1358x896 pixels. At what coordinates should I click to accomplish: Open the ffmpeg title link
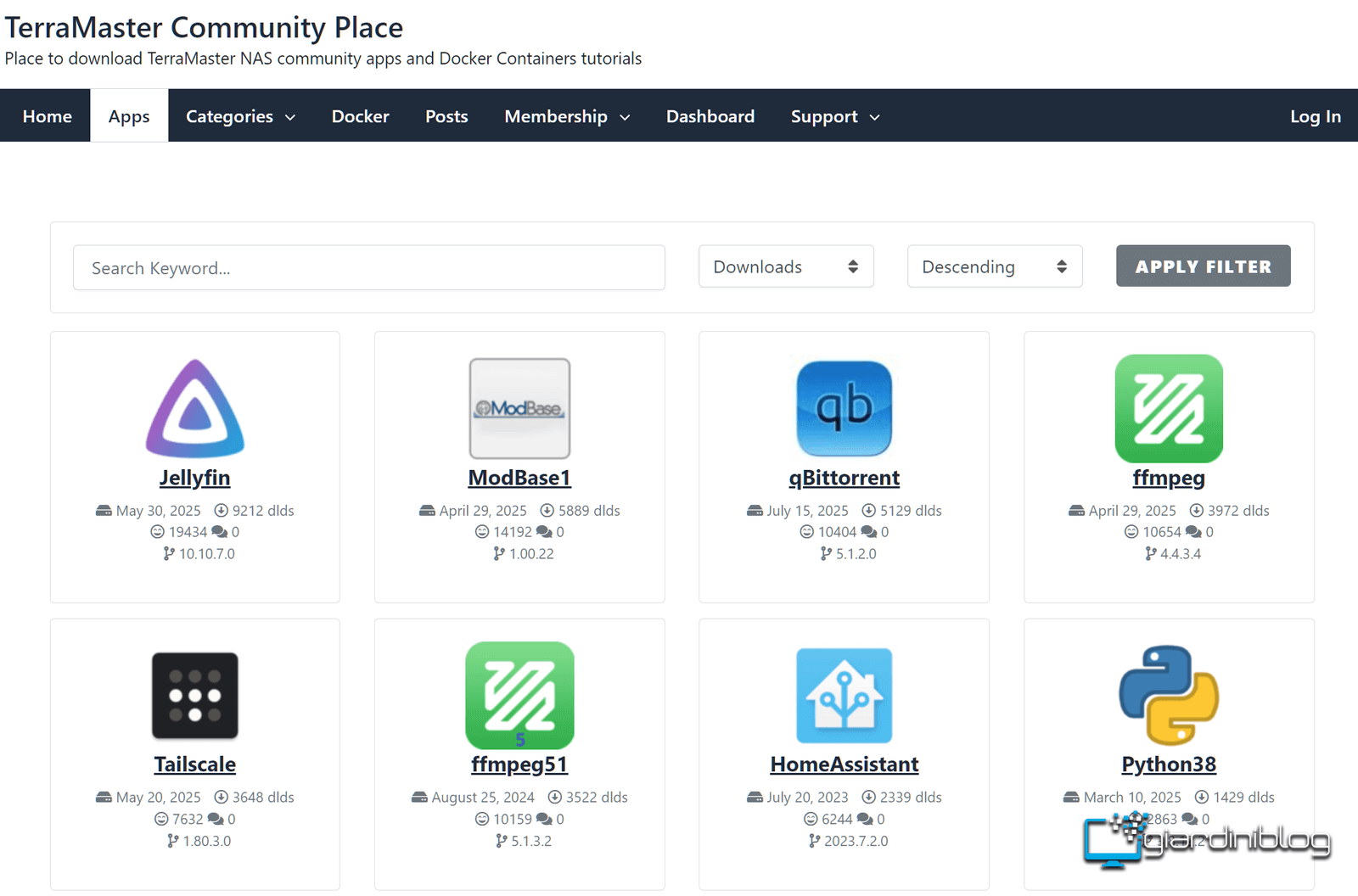pyautogui.click(x=1169, y=478)
